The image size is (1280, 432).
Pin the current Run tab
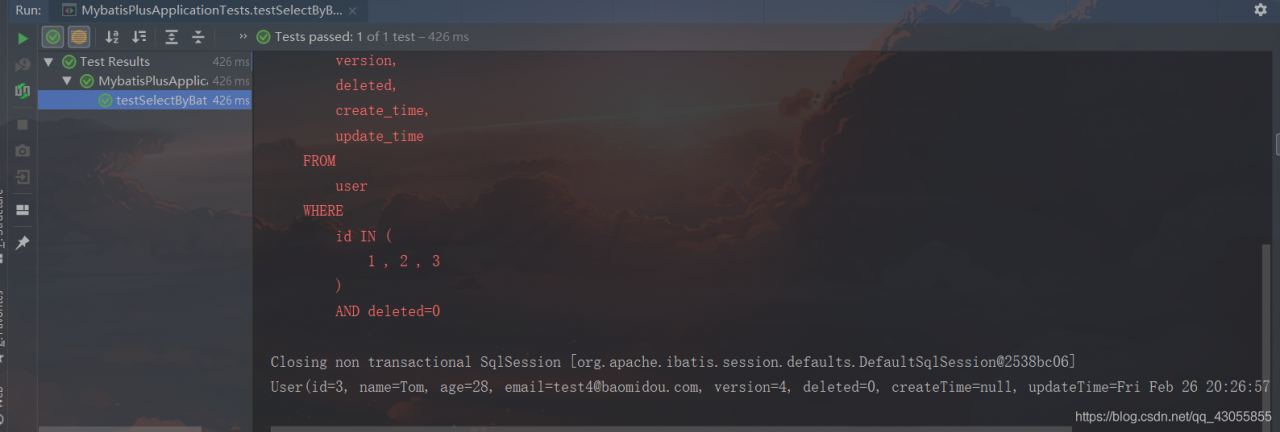coord(22,243)
